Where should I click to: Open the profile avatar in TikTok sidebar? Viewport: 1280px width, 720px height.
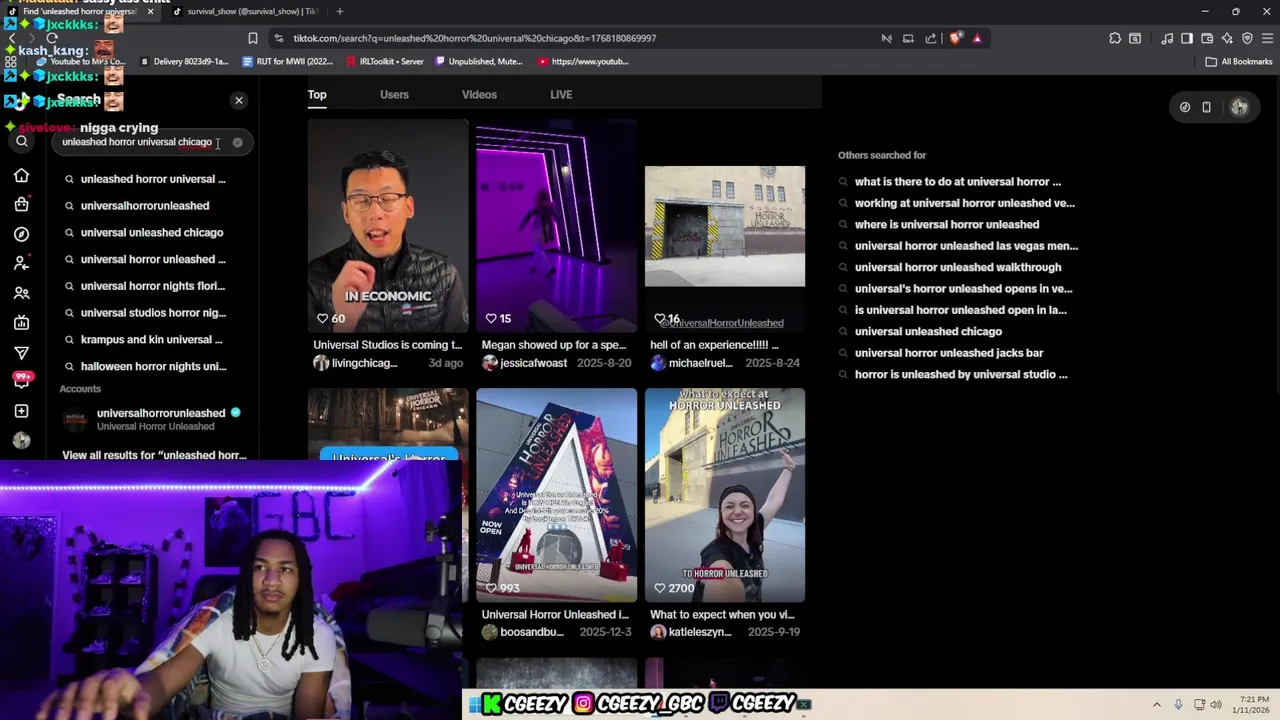pyautogui.click(x=21, y=440)
